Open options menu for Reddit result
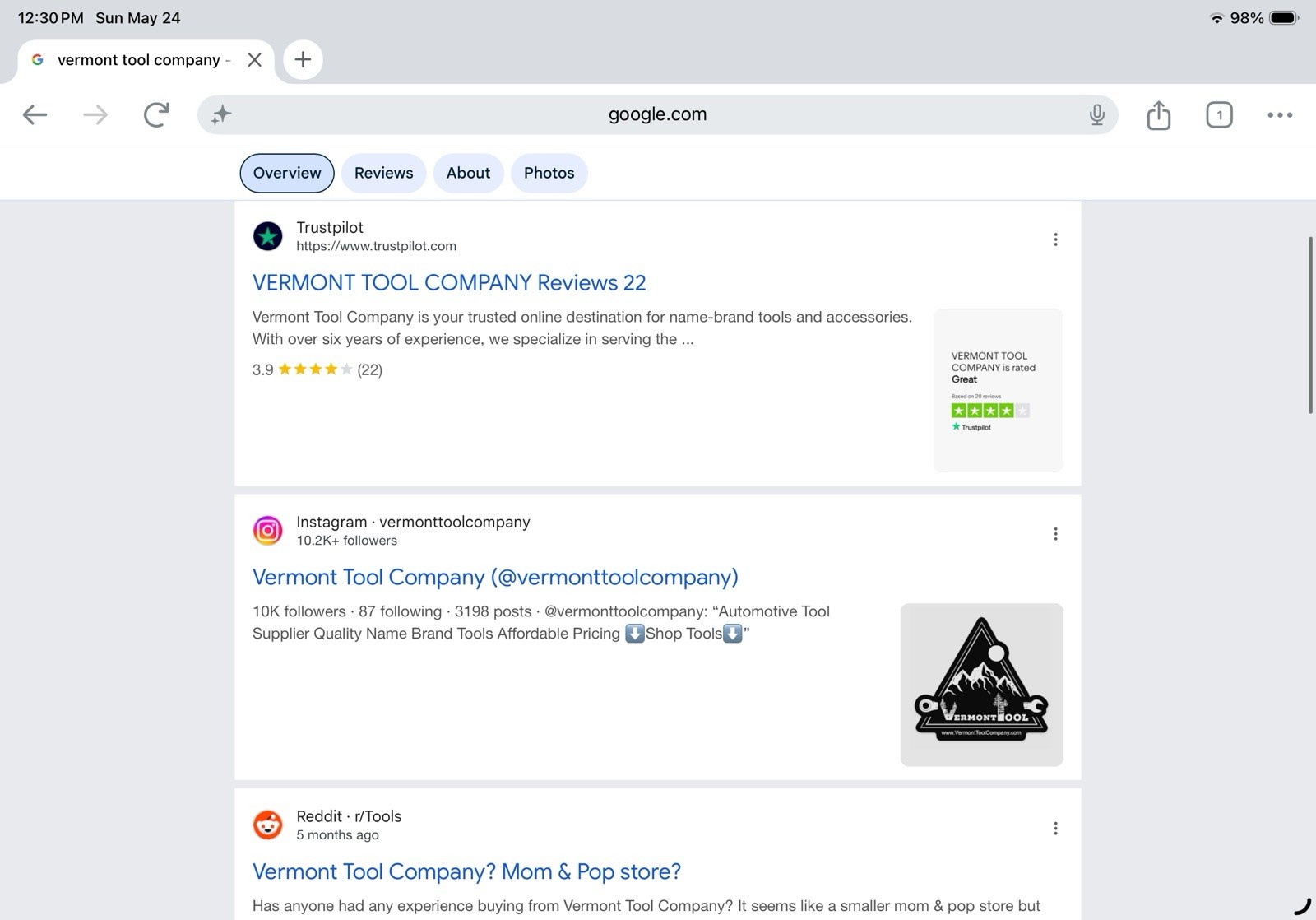This screenshot has height=920, width=1316. (x=1055, y=829)
